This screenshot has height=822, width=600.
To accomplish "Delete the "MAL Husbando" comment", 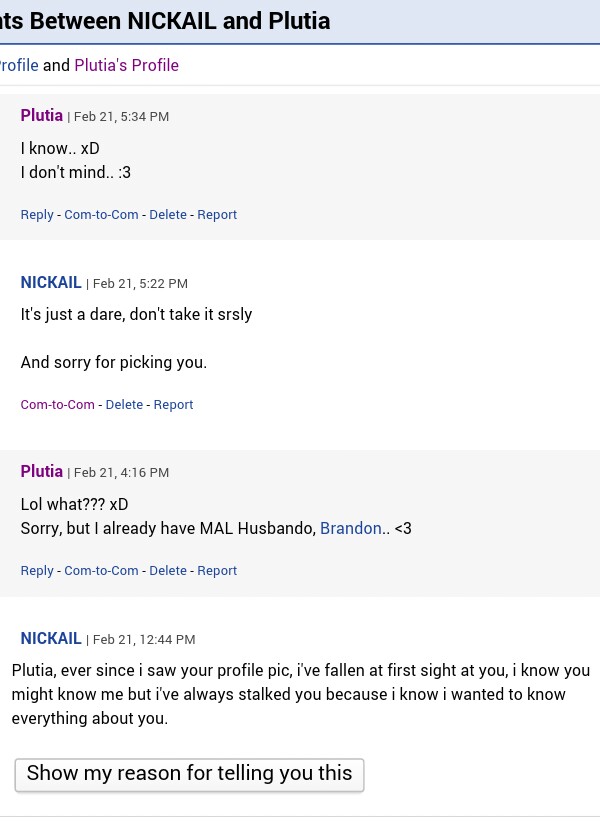I will pyautogui.click(x=168, y=570).
